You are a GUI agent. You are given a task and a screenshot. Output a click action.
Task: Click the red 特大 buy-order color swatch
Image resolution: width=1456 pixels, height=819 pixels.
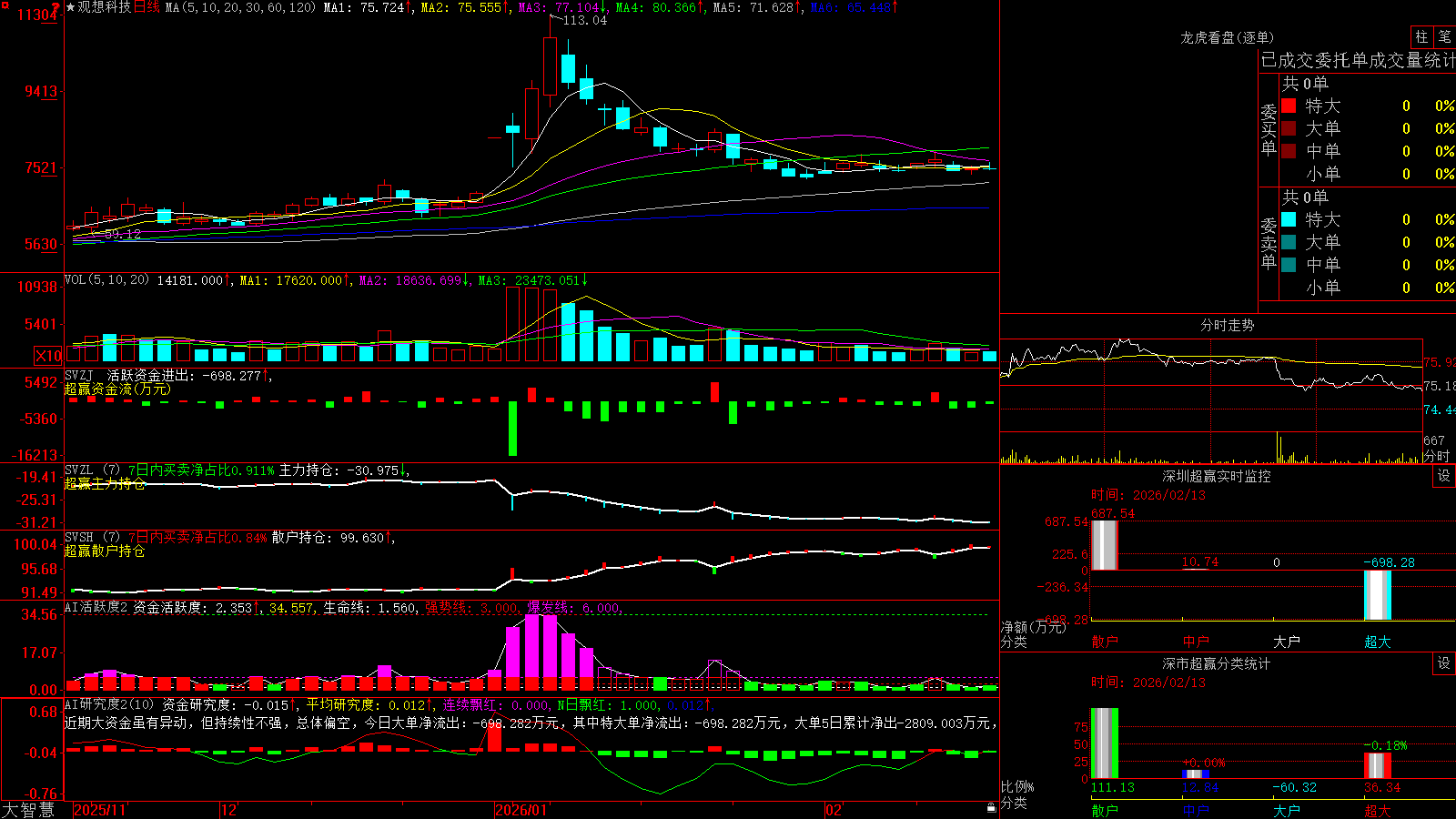[1289, 106]
